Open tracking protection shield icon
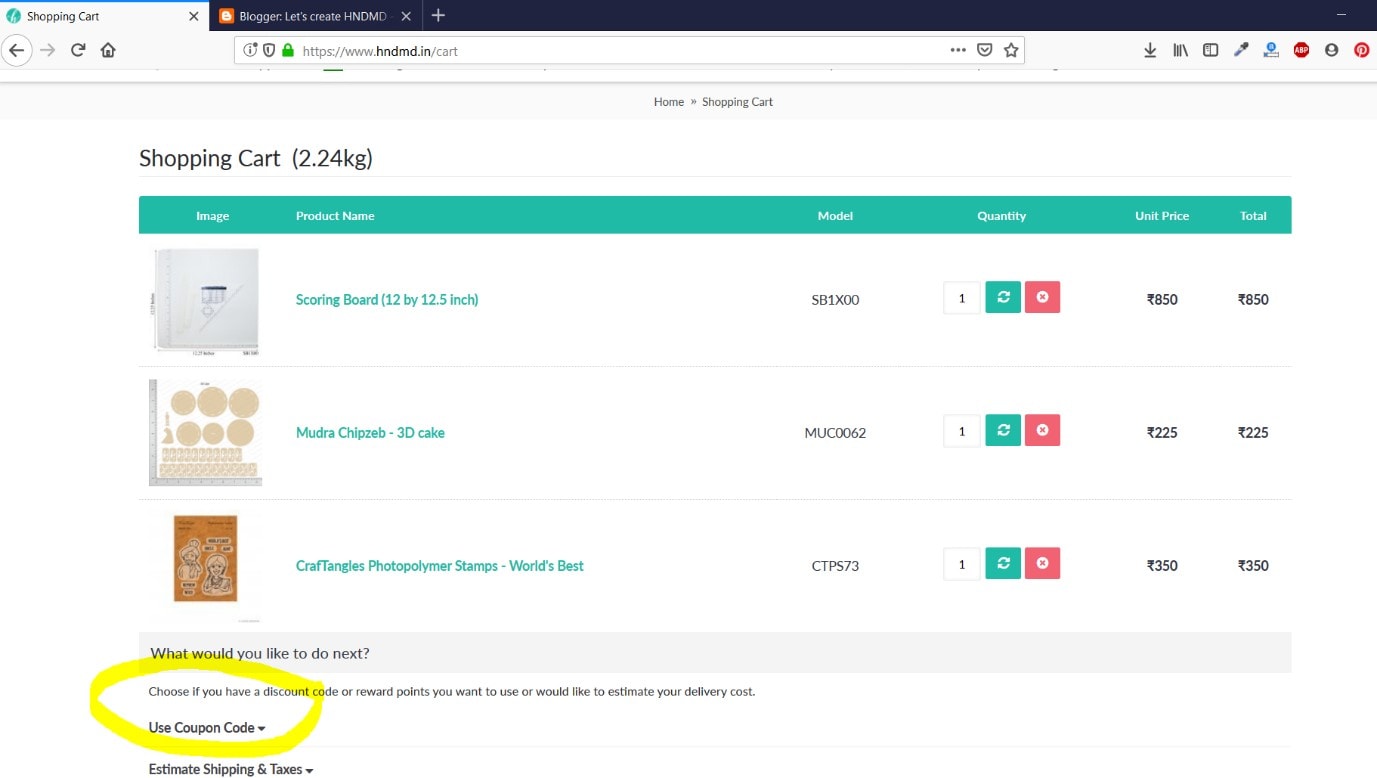The height and width of the screenshot is (778, 1377). 268,50
